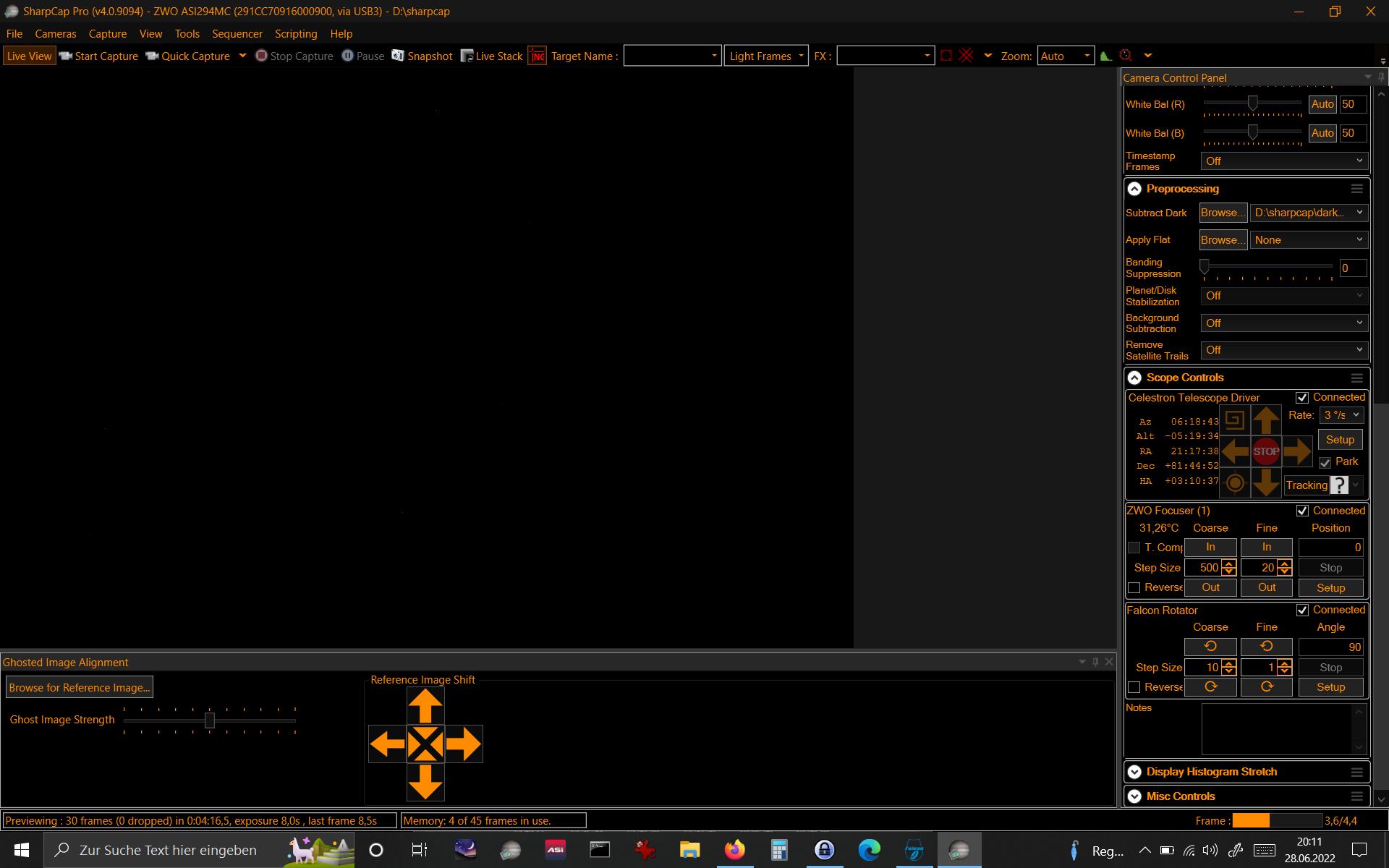Click the telescope target circle icon
Image resolution: width=1389 pixels, height=868 pixels.
1235,482
